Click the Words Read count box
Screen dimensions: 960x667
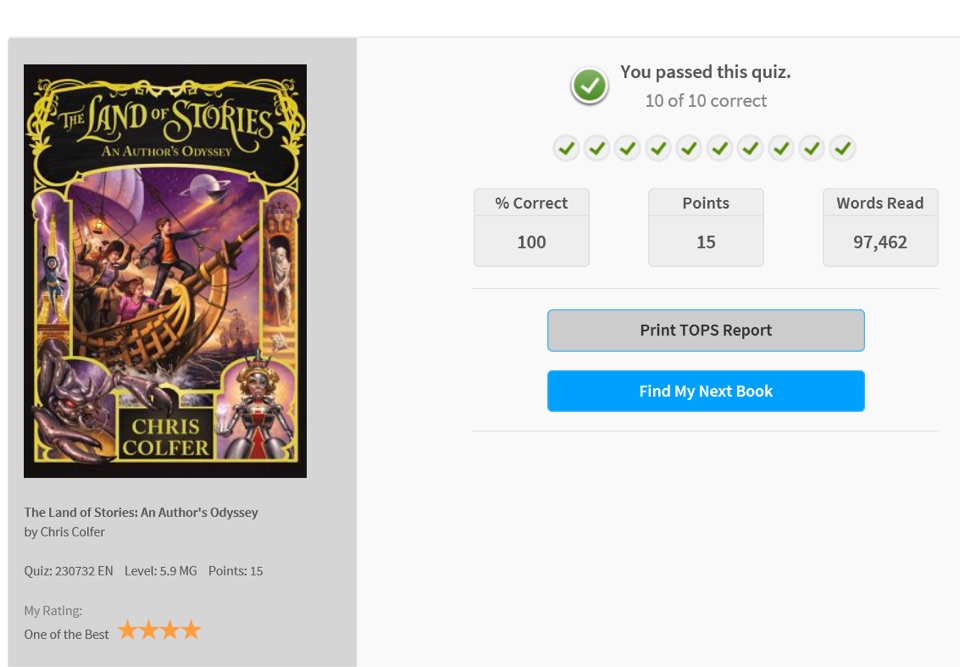pos(880,227)
